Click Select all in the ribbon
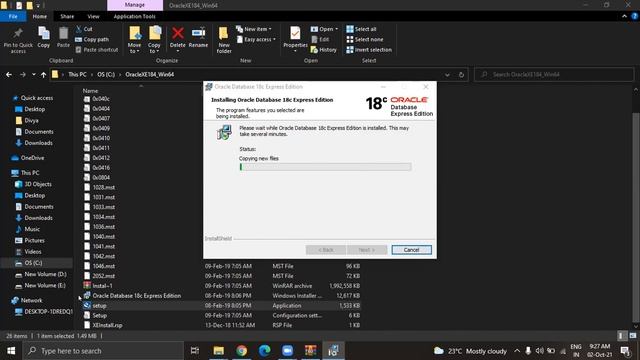 pos(361,29)
